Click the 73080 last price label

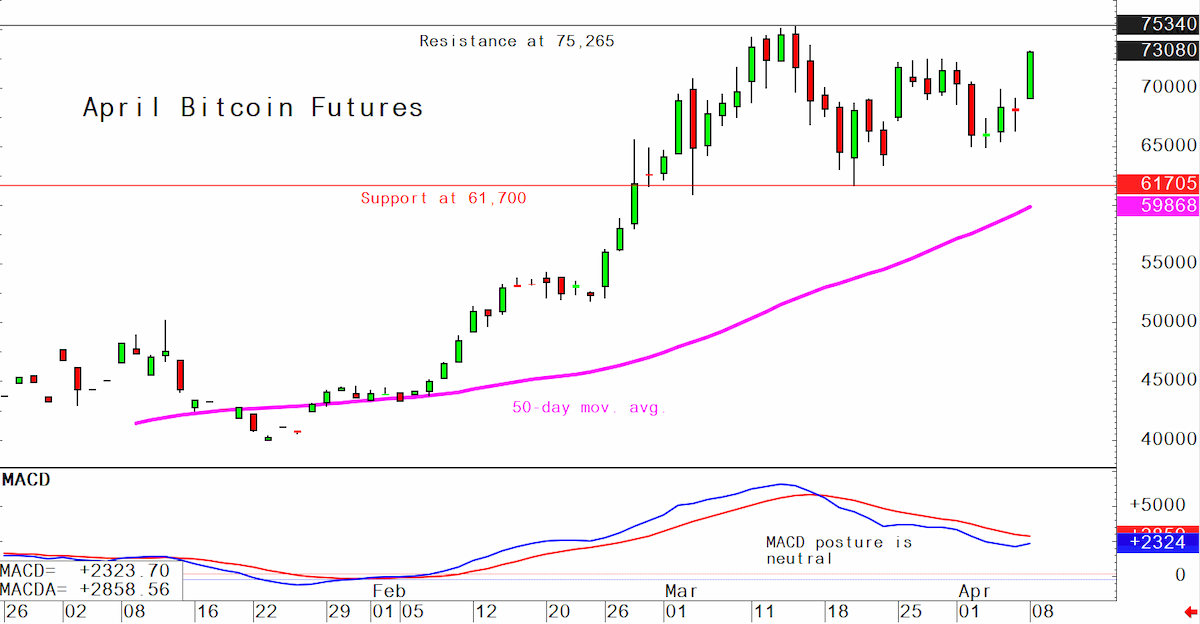click(1158, 51)
